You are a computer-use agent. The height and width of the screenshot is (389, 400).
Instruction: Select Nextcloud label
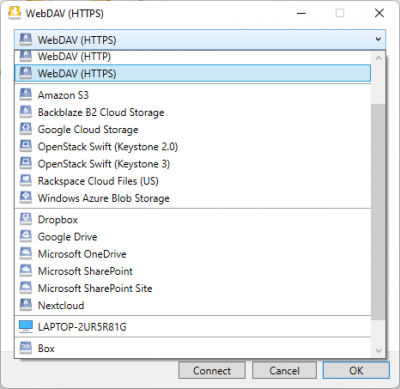(61, 305)
